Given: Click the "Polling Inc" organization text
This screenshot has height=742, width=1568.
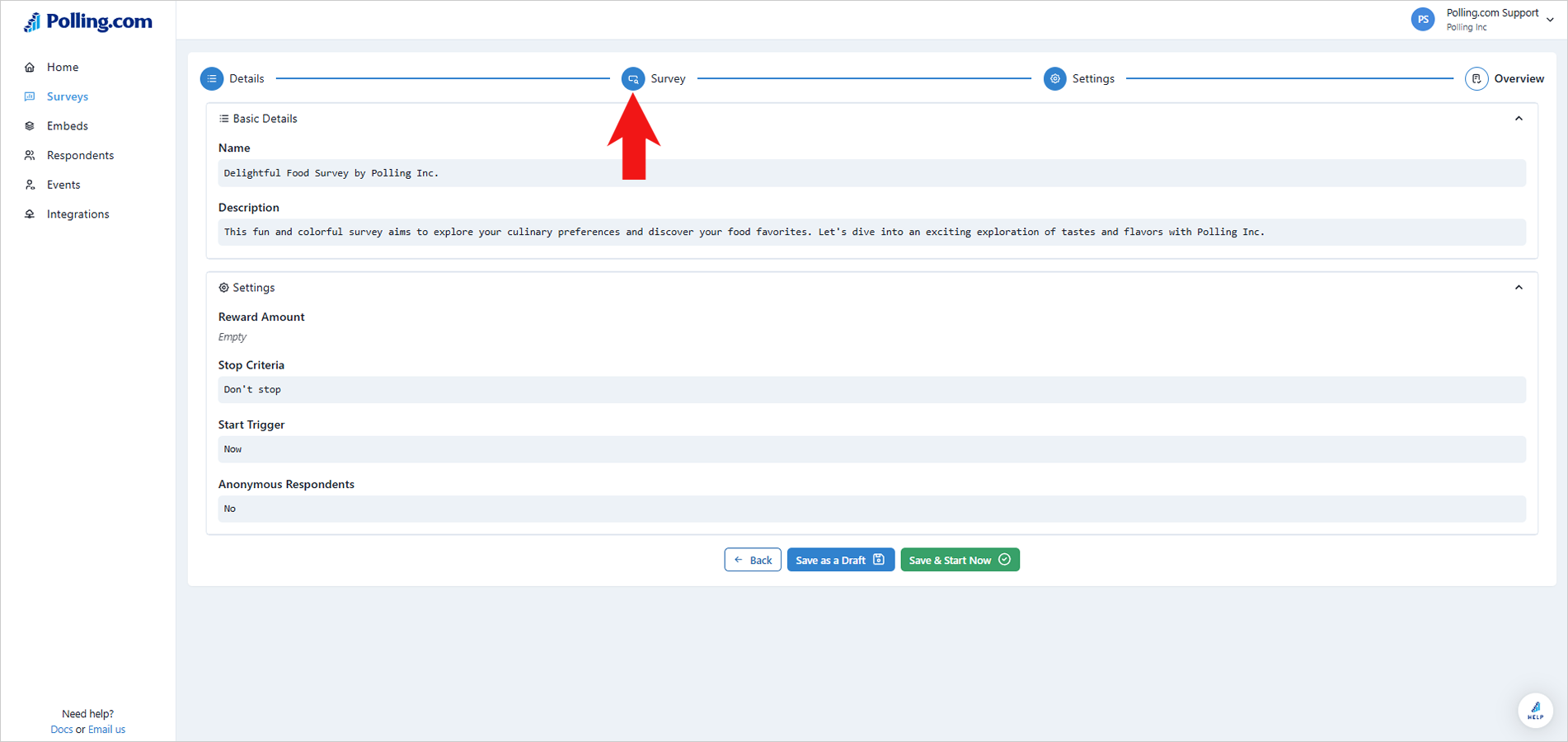Looking at the screenshot, I should pos(1467,27).
